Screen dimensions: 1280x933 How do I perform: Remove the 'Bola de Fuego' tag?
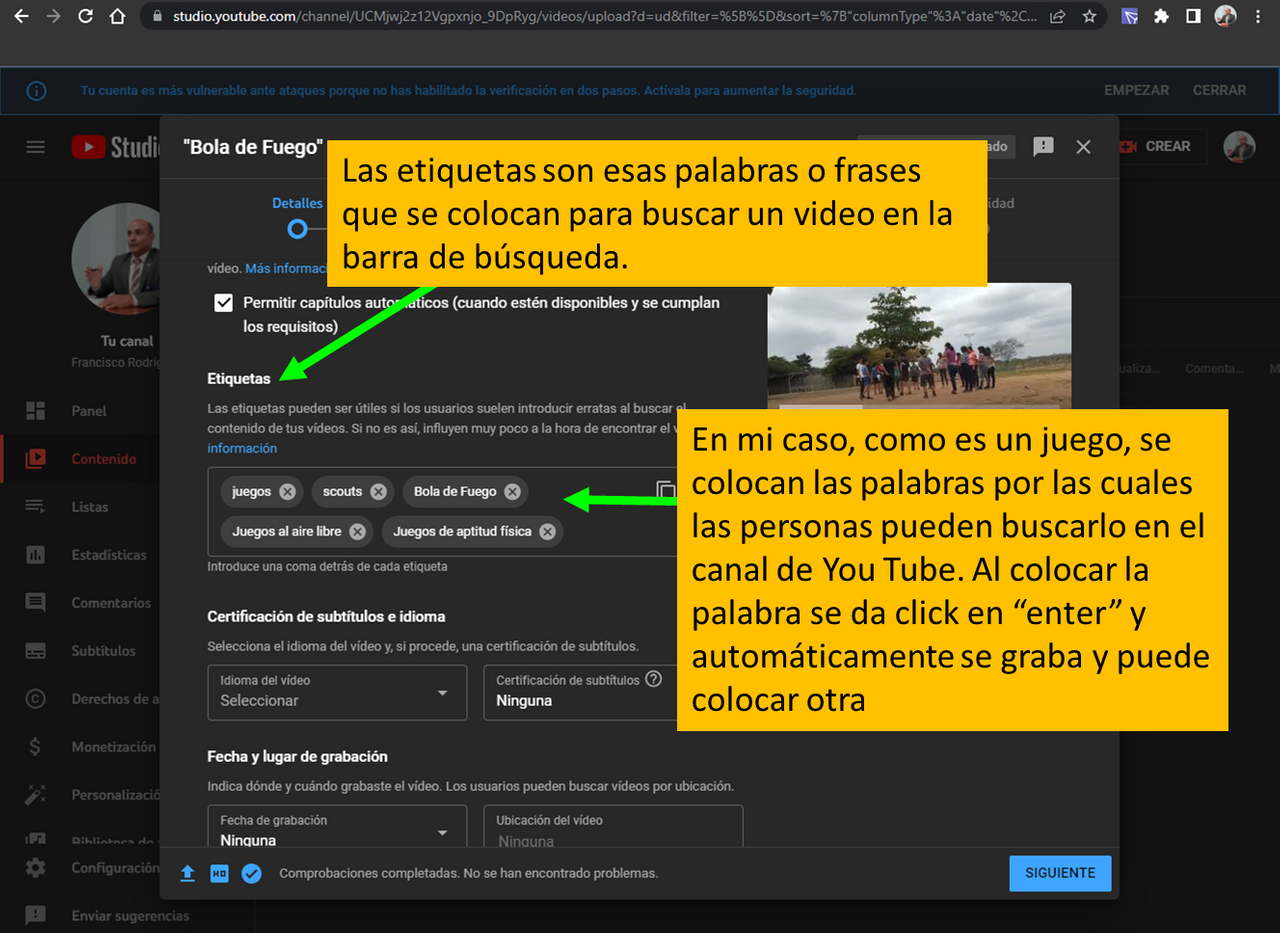[x=512, y=491]
